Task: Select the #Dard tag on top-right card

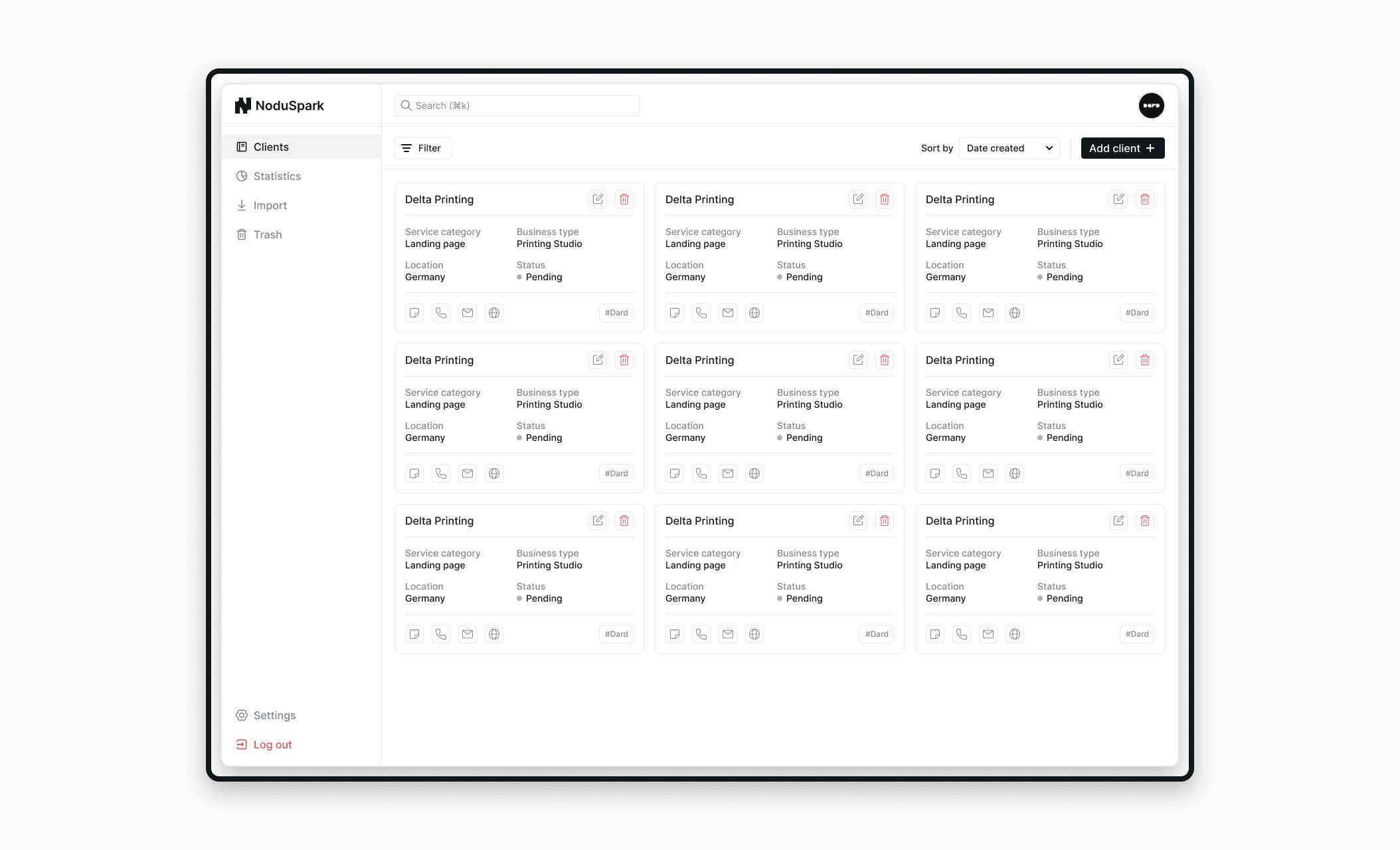Action: (x=1137, y=313)
